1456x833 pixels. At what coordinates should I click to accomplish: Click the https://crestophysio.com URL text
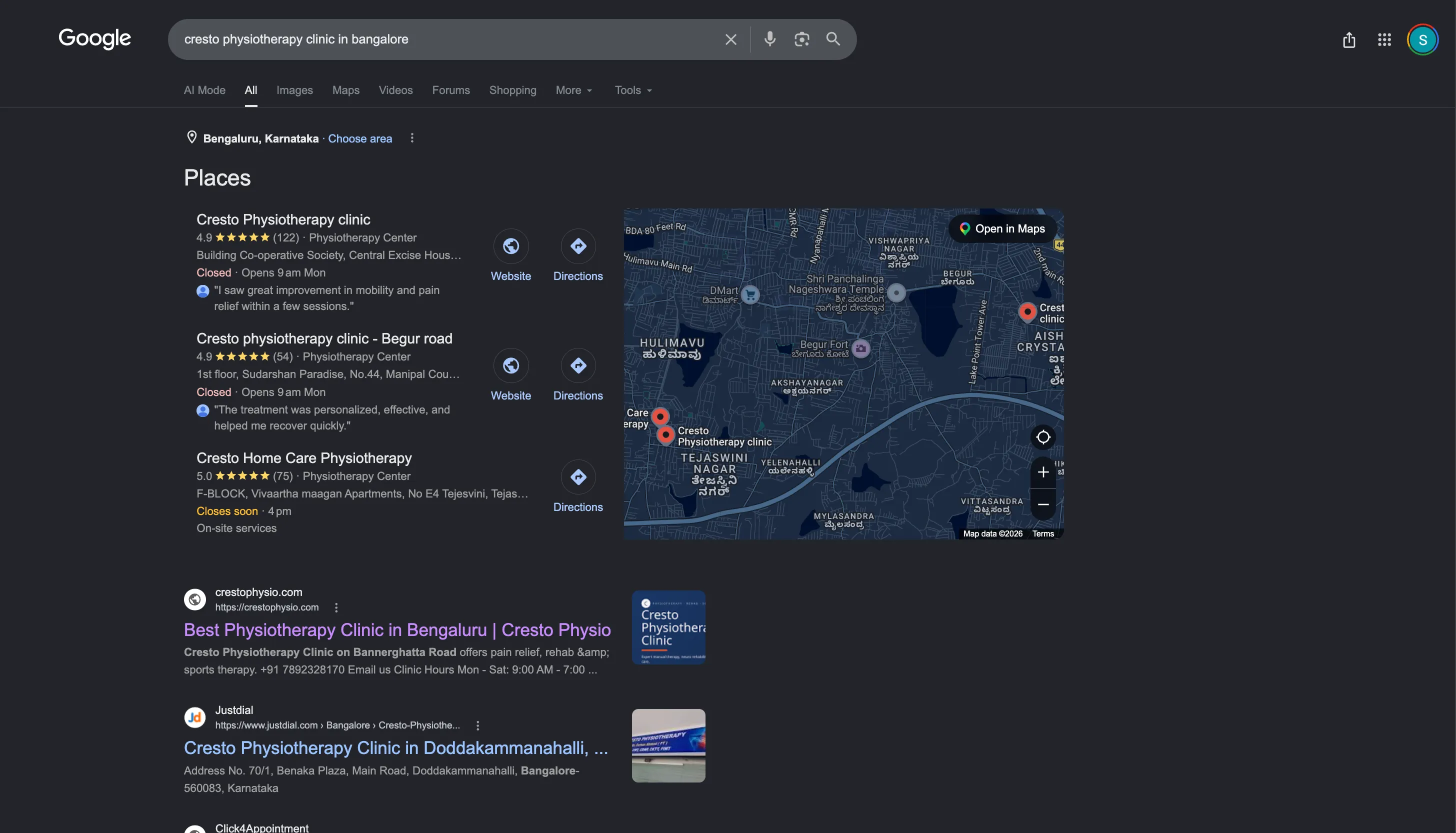tap(266, 607)
